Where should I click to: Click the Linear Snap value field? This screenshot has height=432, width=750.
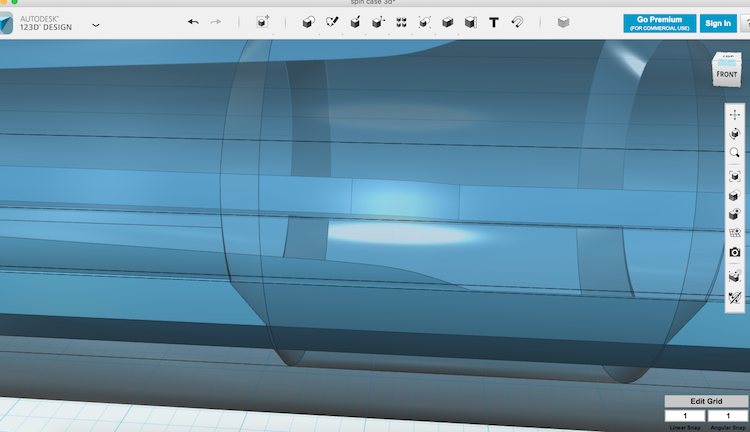685,416
